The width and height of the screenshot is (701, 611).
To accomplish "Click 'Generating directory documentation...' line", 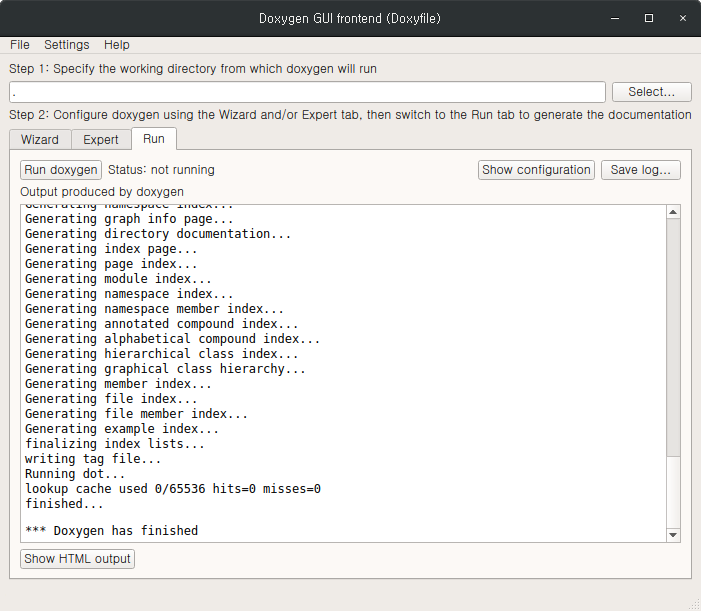I will tap(158, 234).
